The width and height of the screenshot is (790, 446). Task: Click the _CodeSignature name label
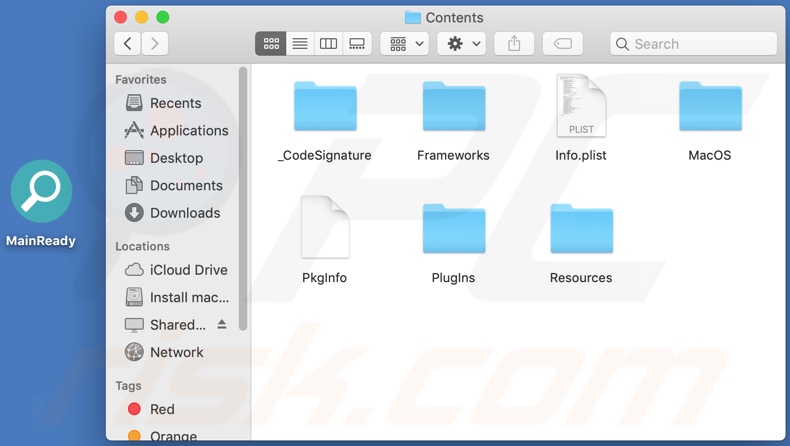pyautogui.click(x=325, y=155)
